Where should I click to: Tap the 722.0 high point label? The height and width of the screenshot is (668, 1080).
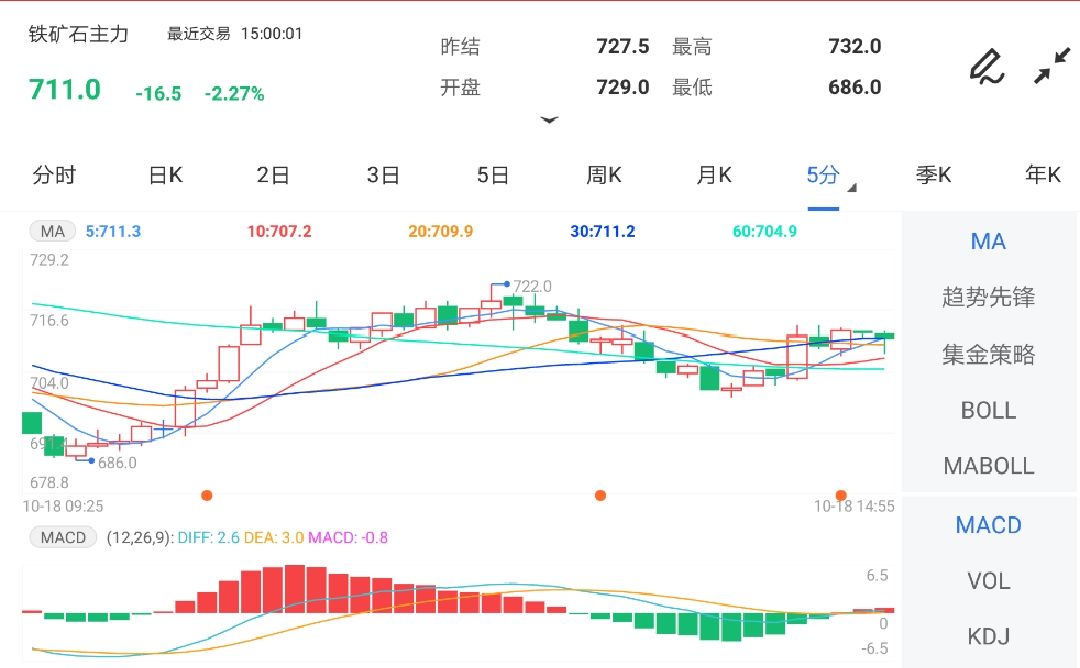coord(532,286)
